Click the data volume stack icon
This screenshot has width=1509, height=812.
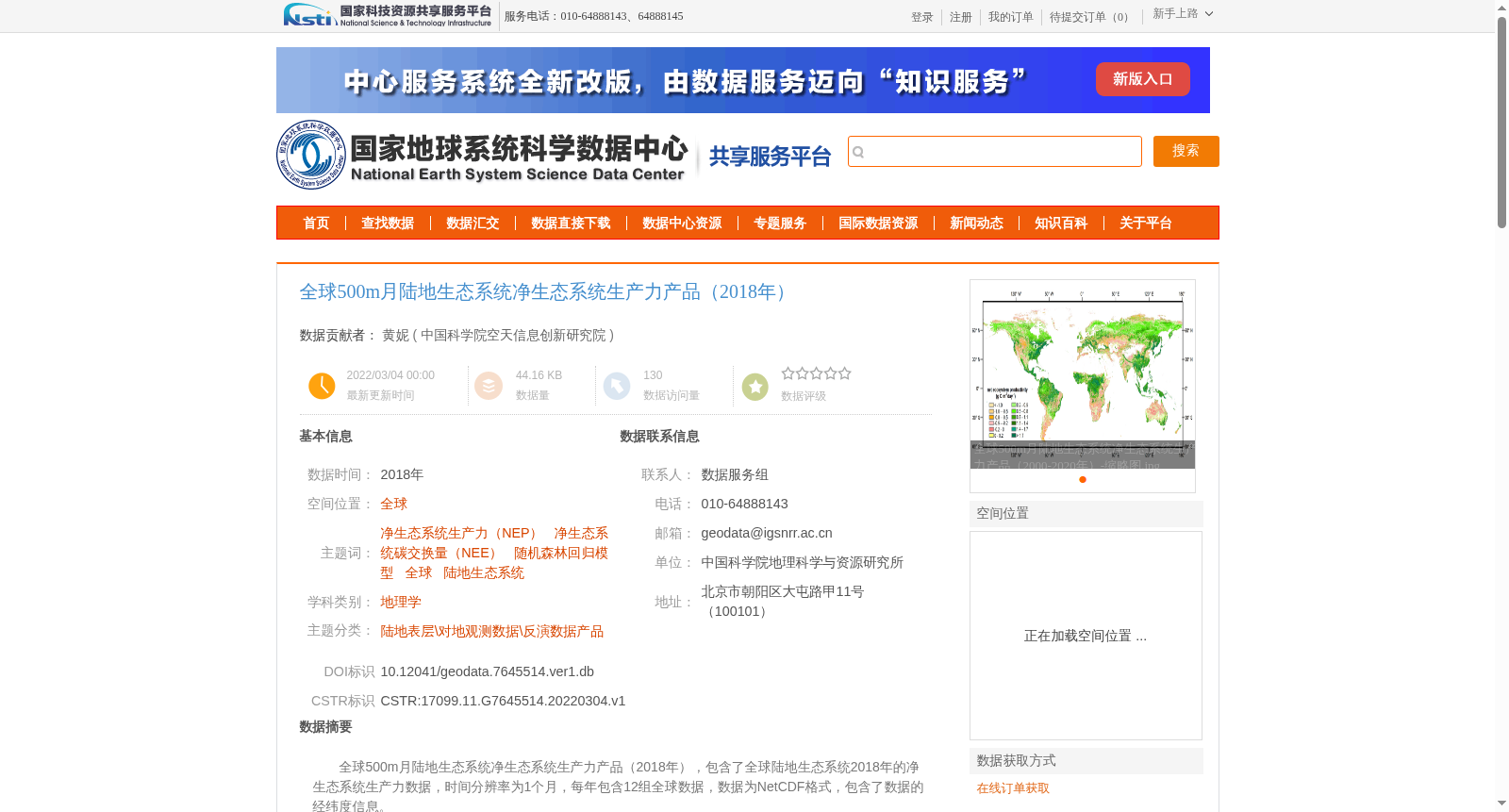489,386
